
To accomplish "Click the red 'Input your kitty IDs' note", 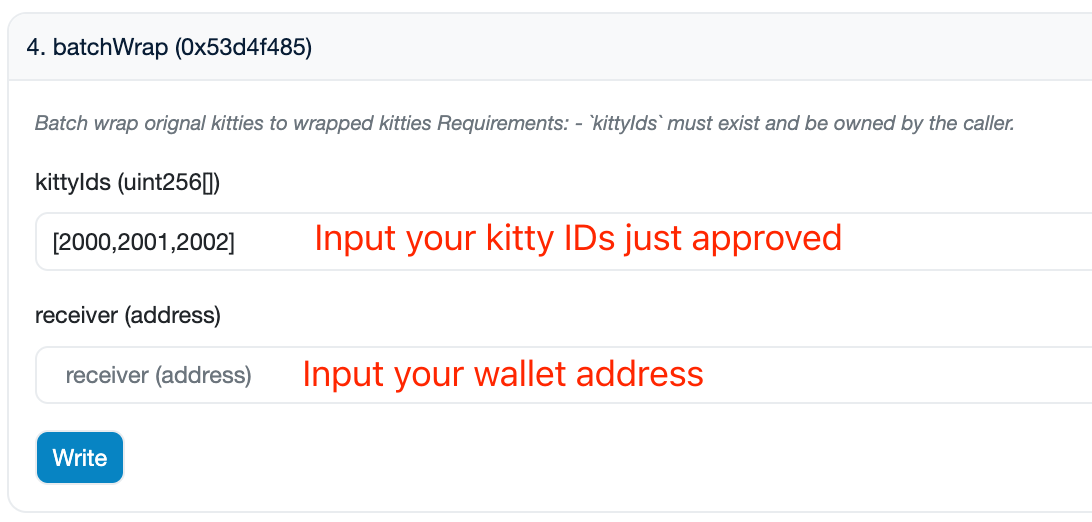I will click(578, 238).
